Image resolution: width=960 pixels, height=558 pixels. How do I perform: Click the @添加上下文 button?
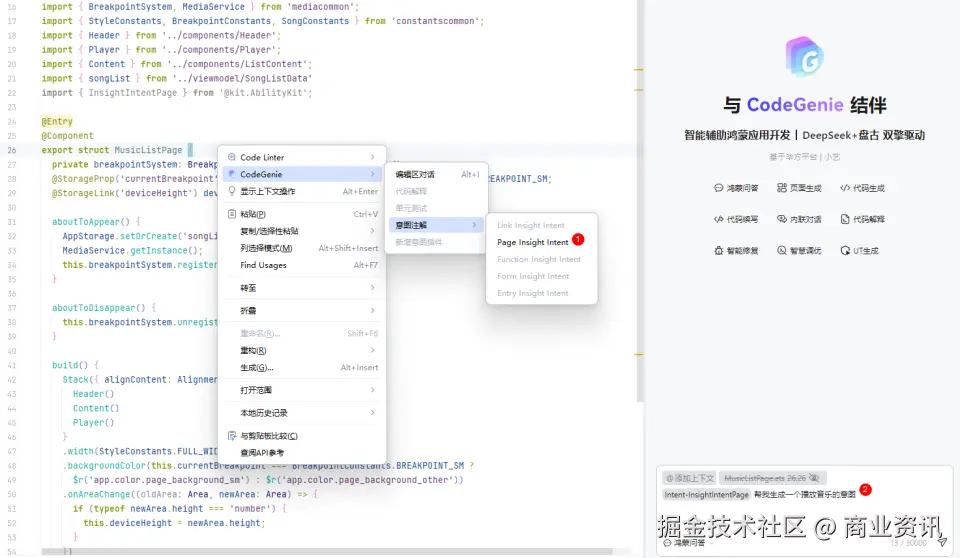(689, 478)
